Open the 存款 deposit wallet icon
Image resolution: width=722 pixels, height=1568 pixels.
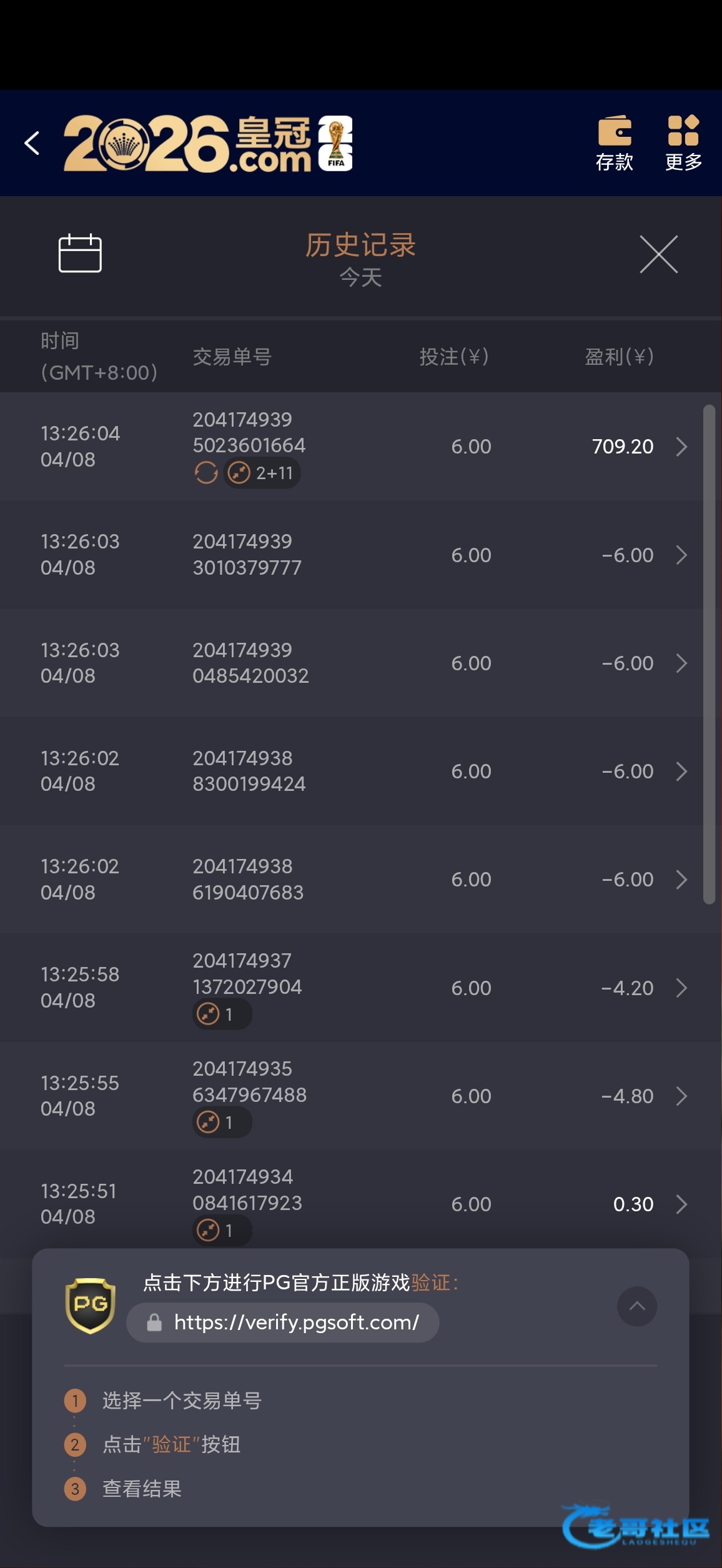click(615, 143)
